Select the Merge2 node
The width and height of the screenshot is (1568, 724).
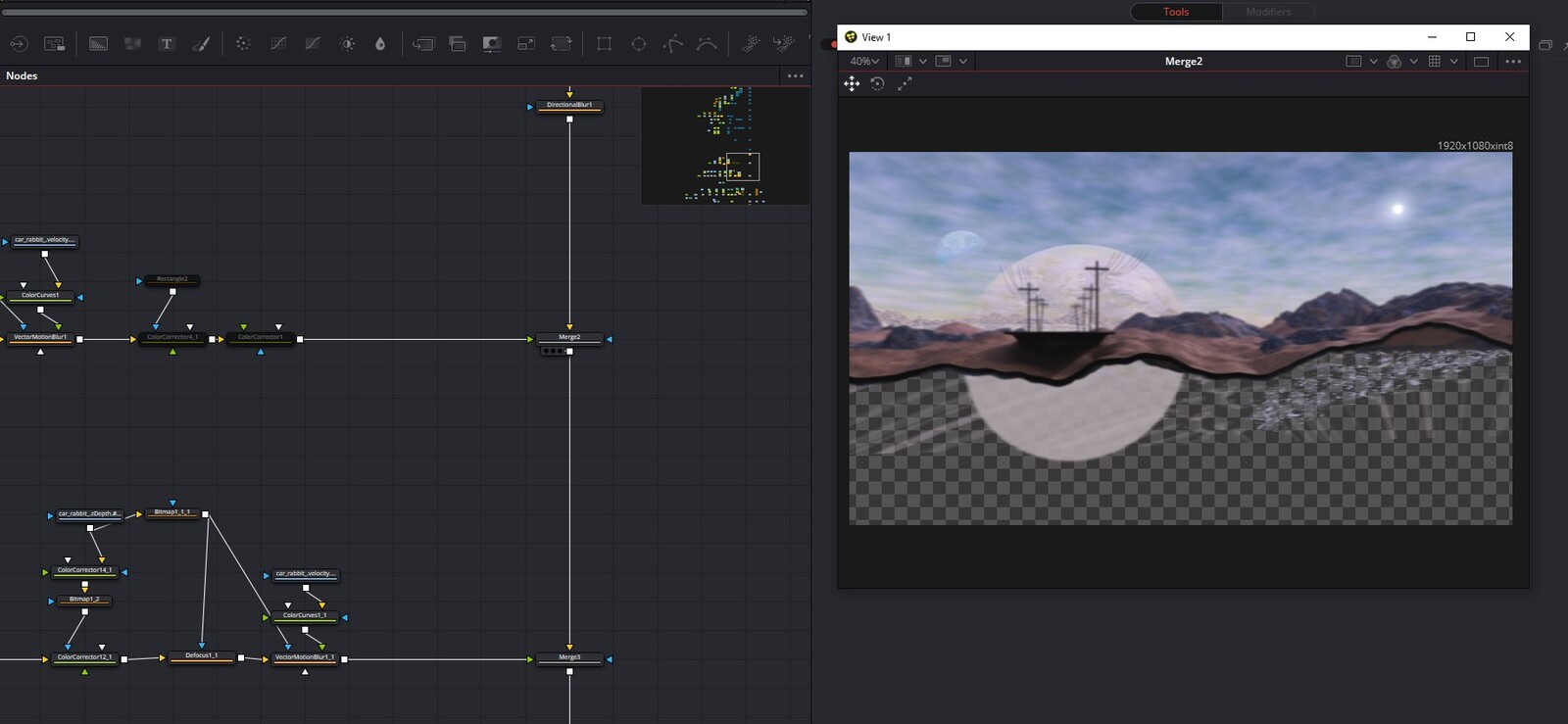tap(569, 338)
